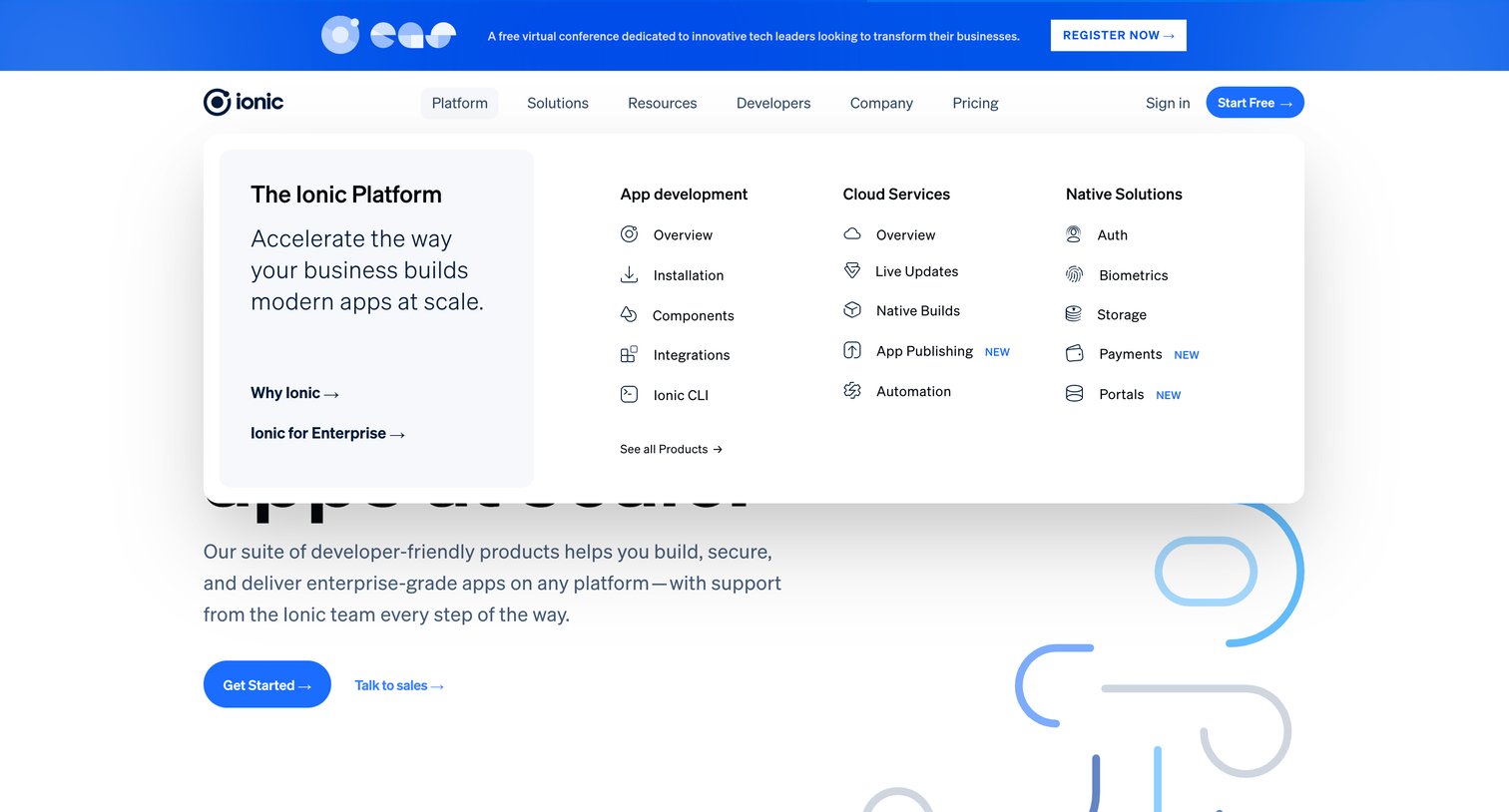This screenshot has width=1509, height=812.
Task: Open the Installation link
Action: [x=689, y=275]
